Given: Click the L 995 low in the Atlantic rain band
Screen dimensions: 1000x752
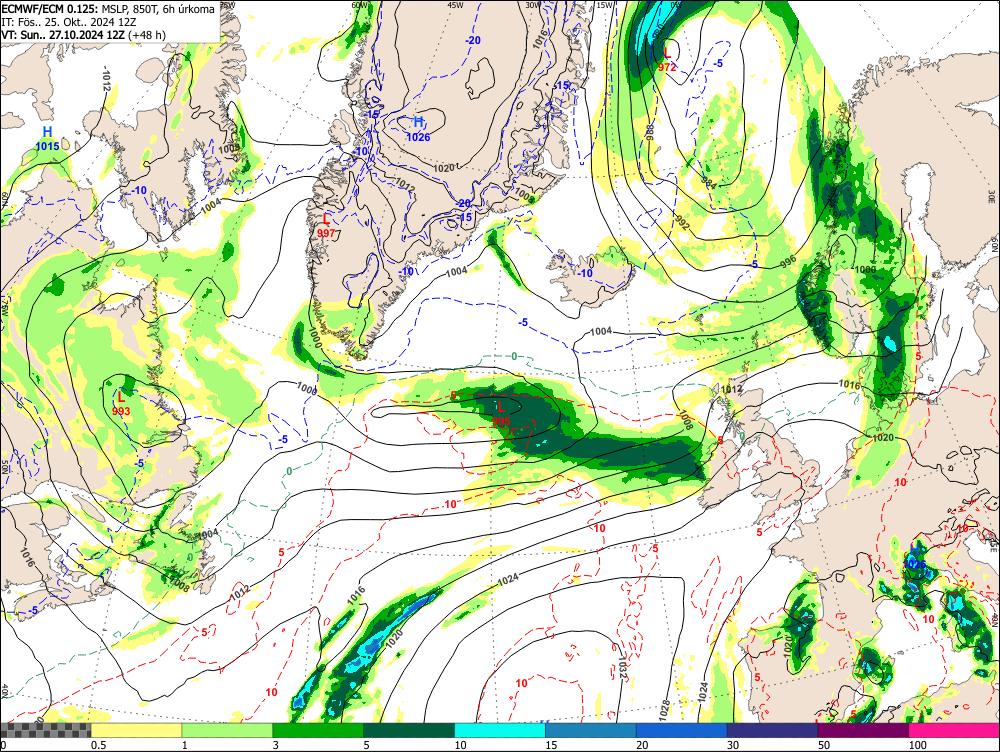Looking at the screenshot, I should click(x=501, y=413).
